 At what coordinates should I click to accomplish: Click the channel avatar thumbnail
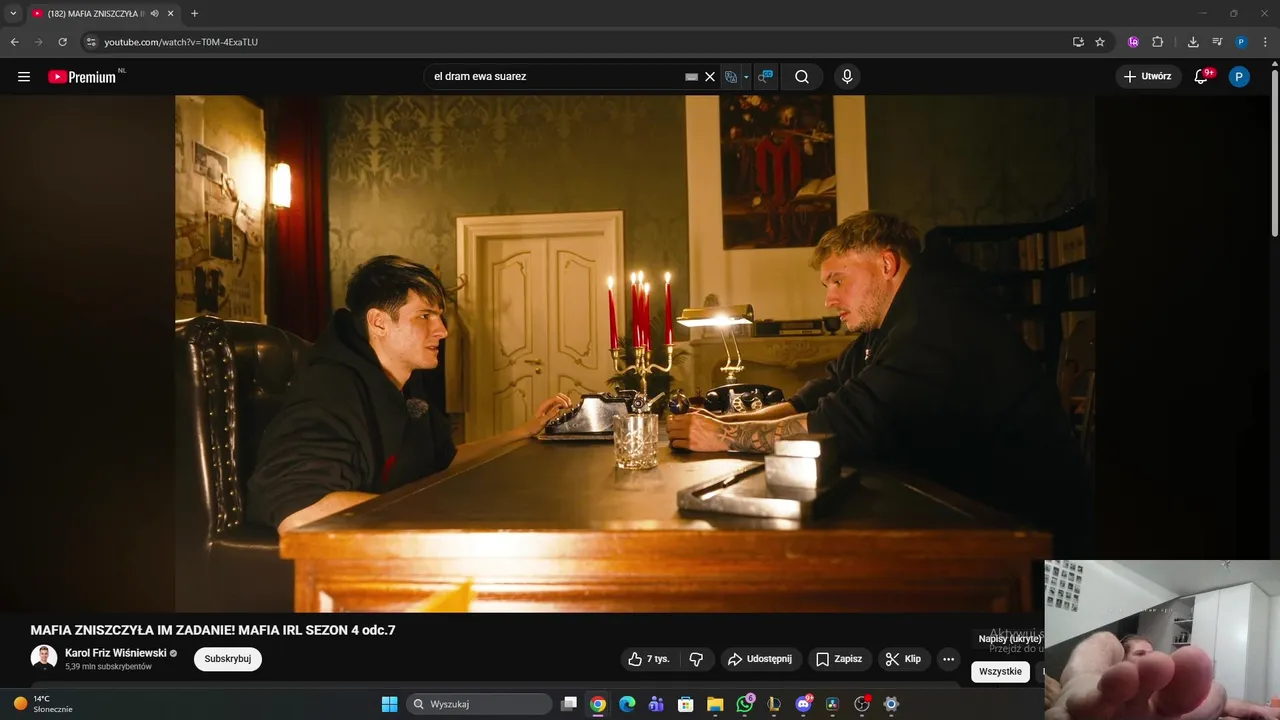pyautogui.click(x=44, y=658)
